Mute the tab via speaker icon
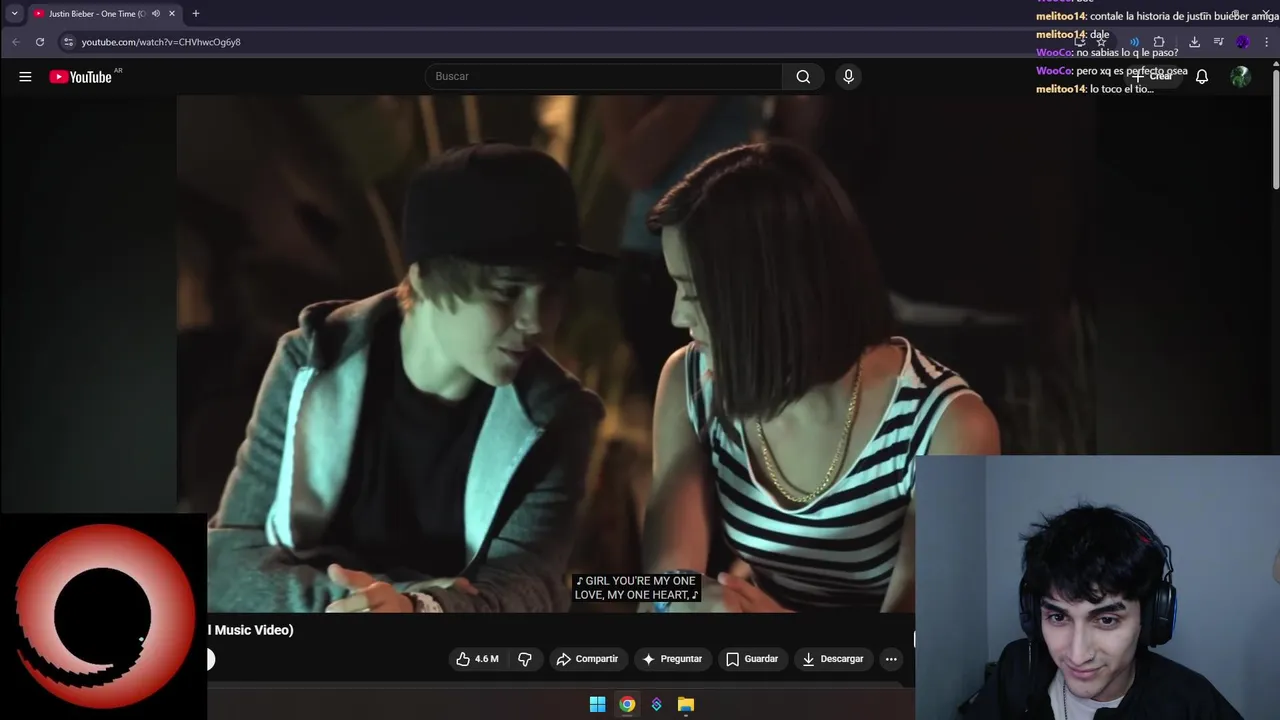Screen dimensions: 1280x720 point(156,14)
